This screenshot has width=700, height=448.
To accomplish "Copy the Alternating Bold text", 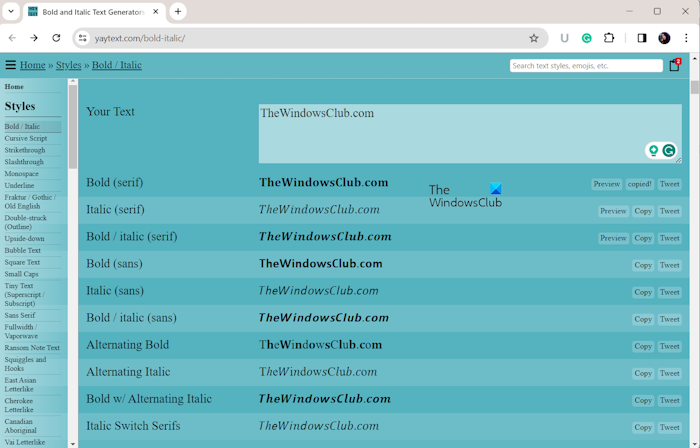I will tap(643, 346).
